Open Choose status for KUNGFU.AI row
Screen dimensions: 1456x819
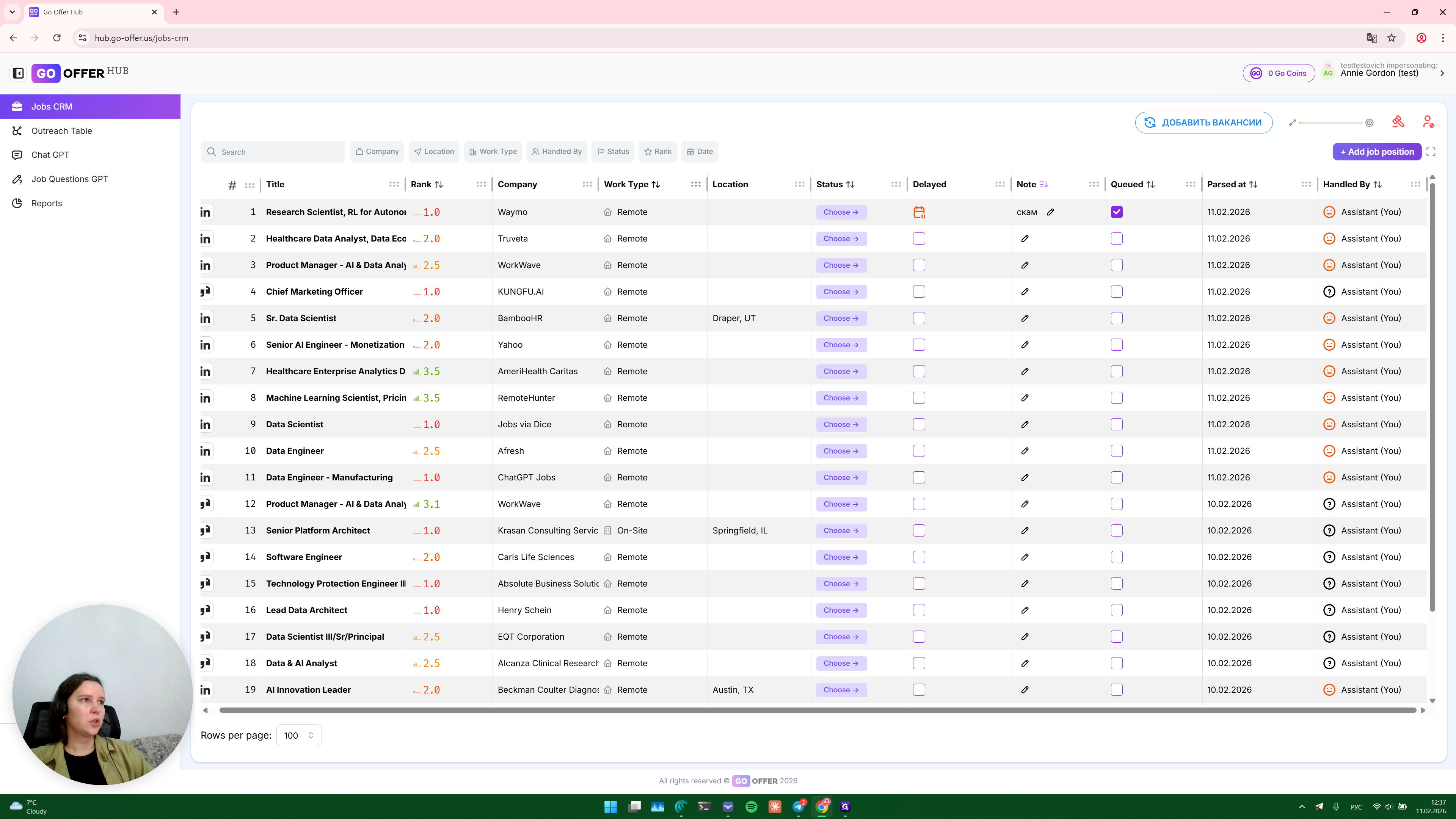coord(841,292)
